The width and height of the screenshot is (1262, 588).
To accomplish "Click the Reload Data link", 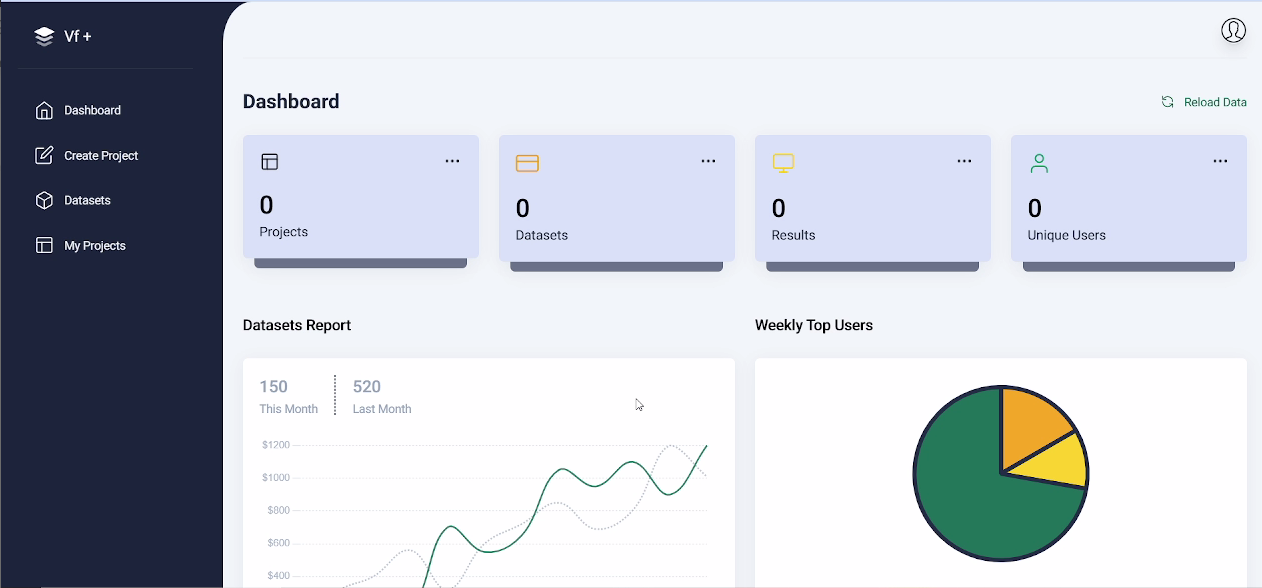I will pos(1215,102).
